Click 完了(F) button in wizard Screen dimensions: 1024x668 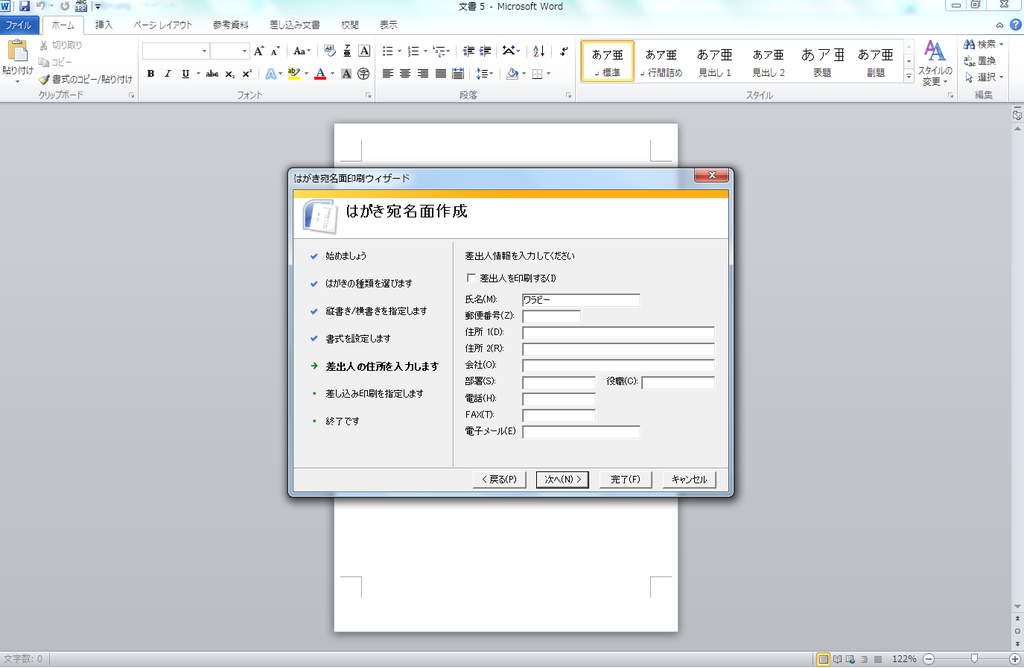point(625,479)
